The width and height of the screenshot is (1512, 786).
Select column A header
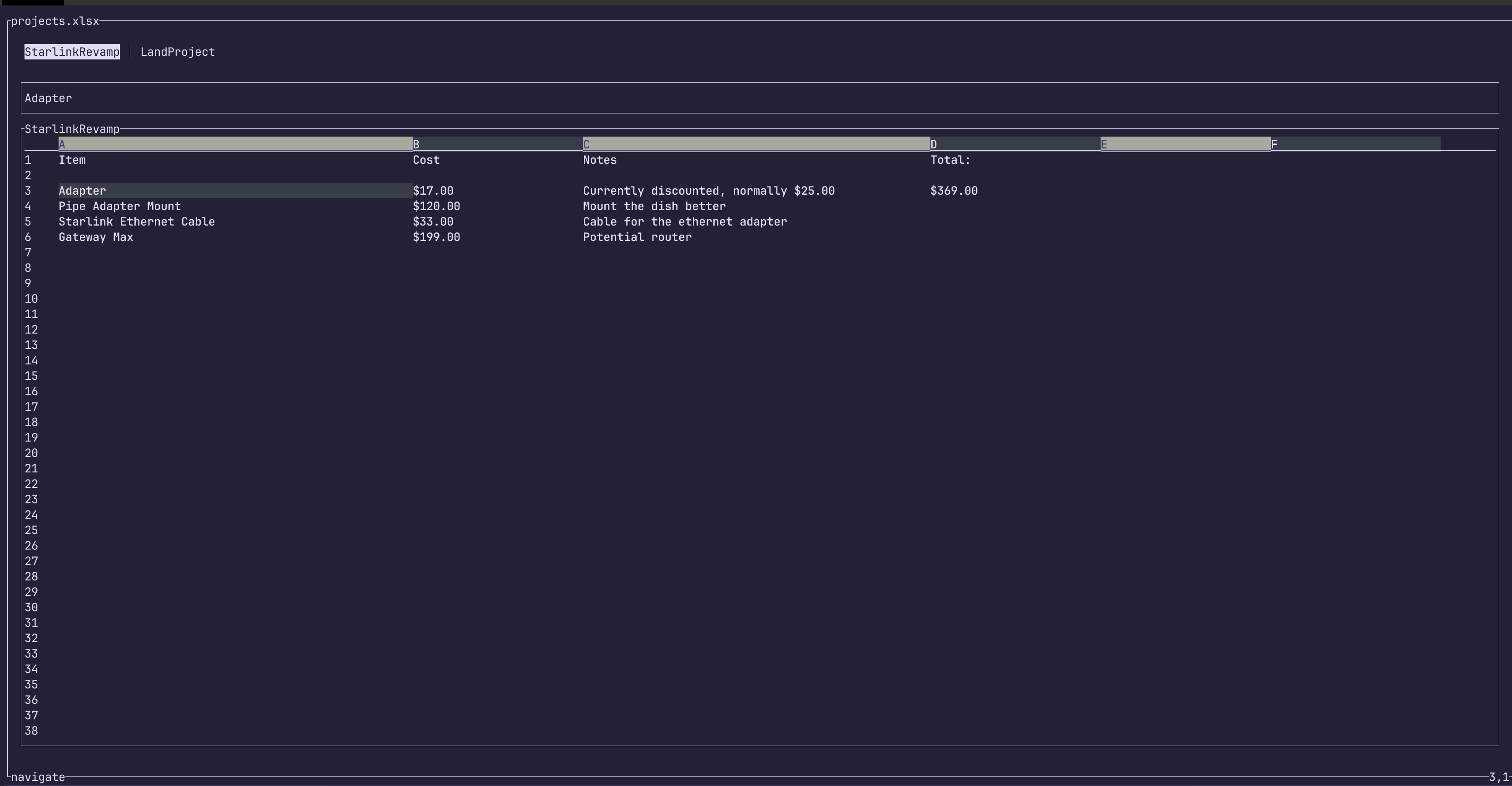235,144
